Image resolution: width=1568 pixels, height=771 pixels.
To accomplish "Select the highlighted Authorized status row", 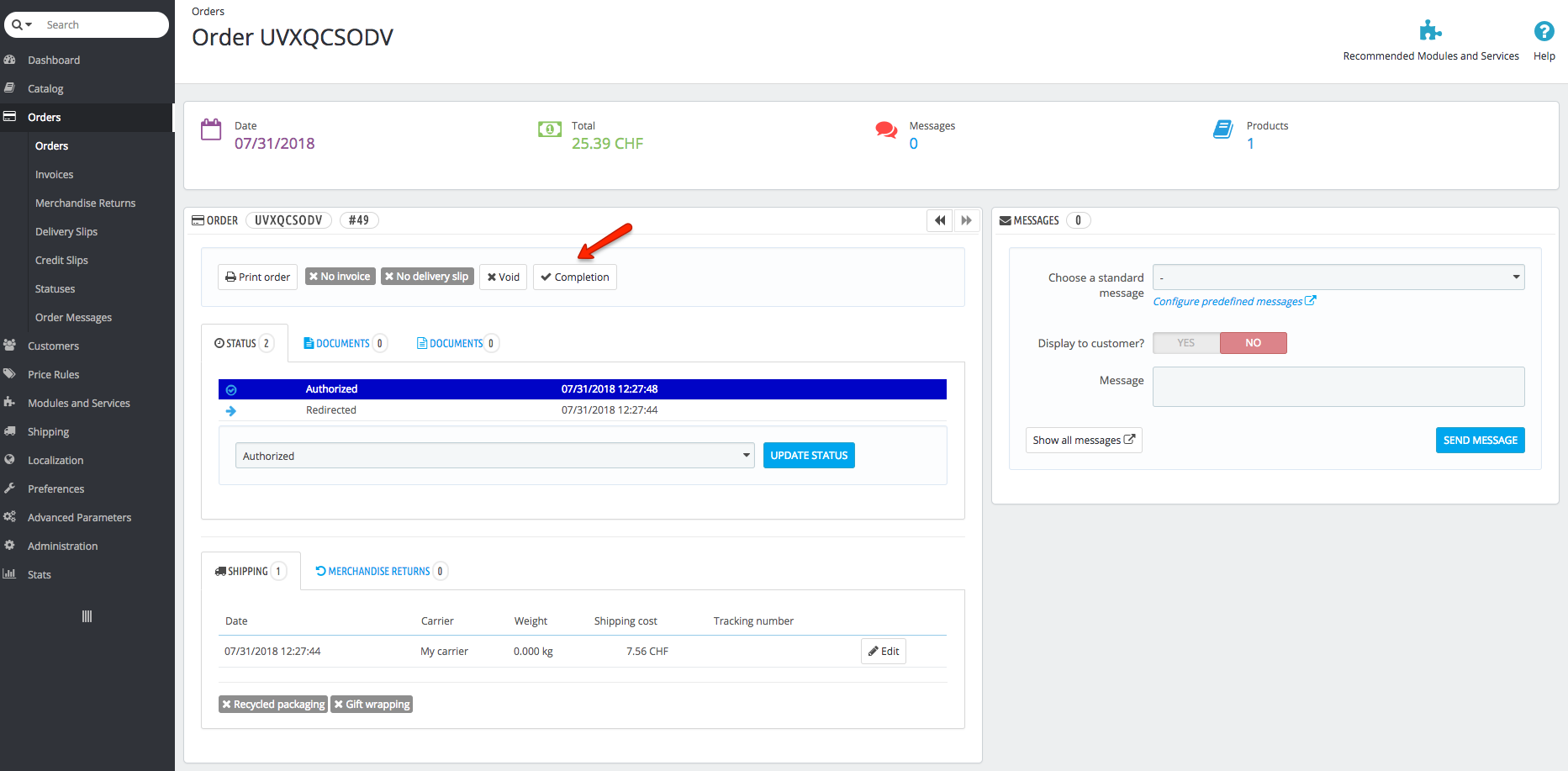I will pos(583,389).
